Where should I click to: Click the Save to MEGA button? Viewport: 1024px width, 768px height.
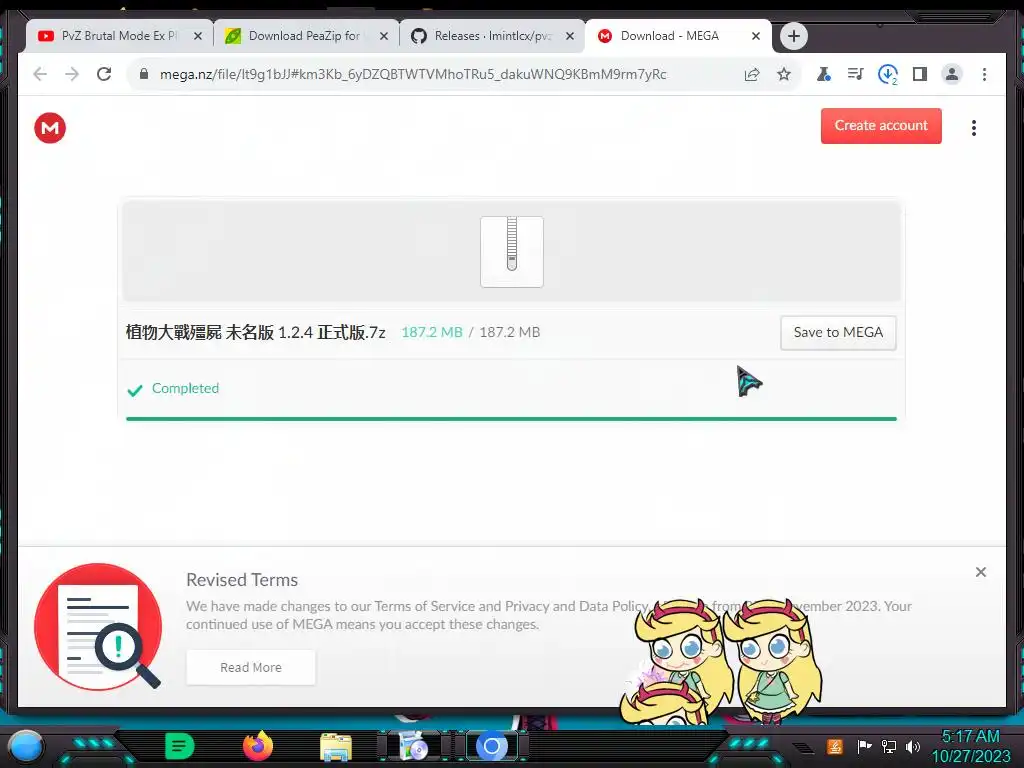pos(838,332)
